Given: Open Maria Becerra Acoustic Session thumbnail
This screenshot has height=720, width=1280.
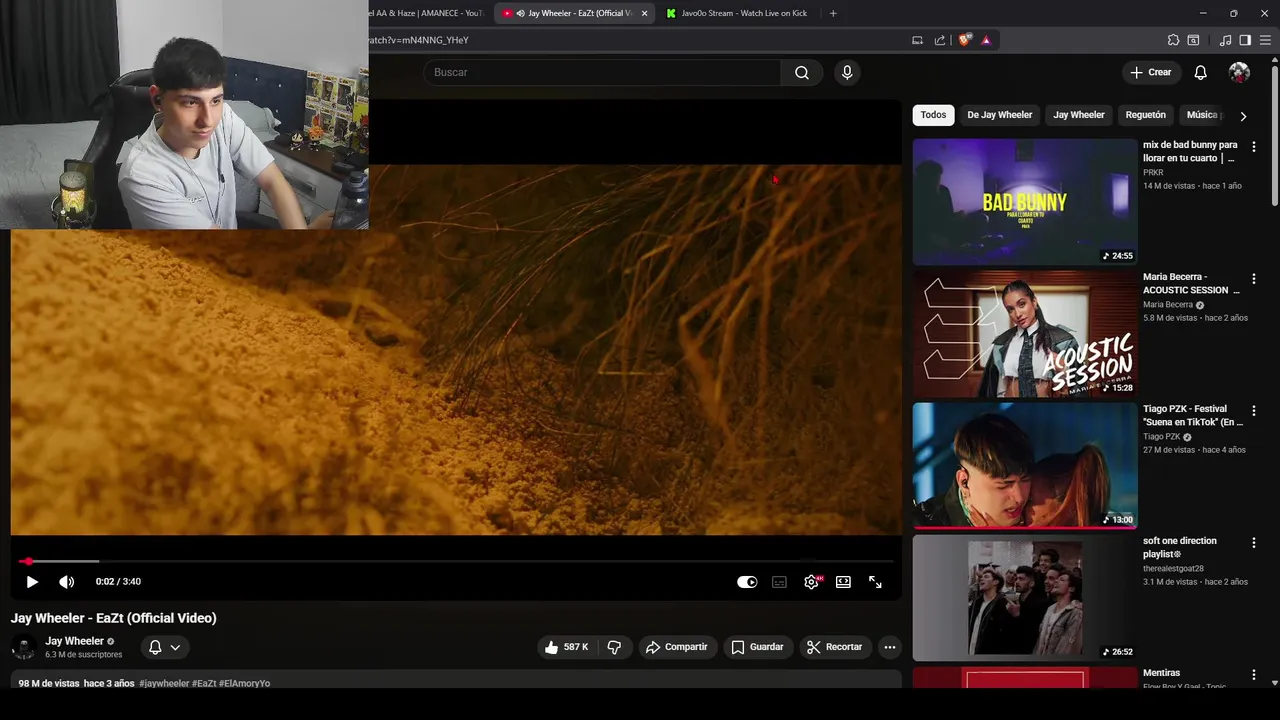Looking at the screenshot, I should (1025, 334).
